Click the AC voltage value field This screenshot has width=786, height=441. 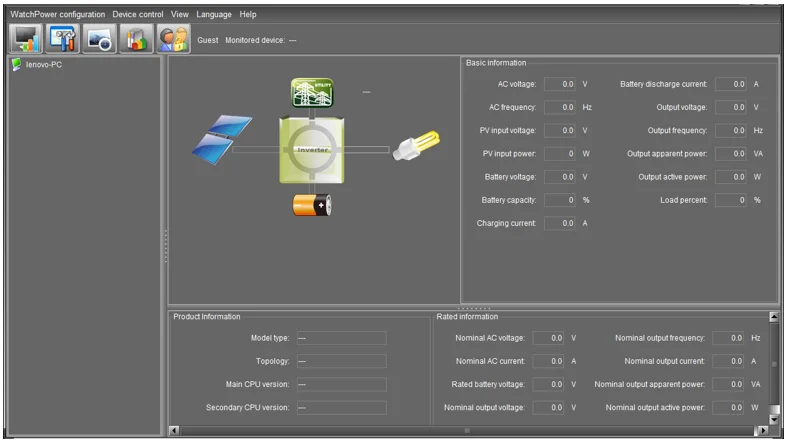(x=560, y=84)
